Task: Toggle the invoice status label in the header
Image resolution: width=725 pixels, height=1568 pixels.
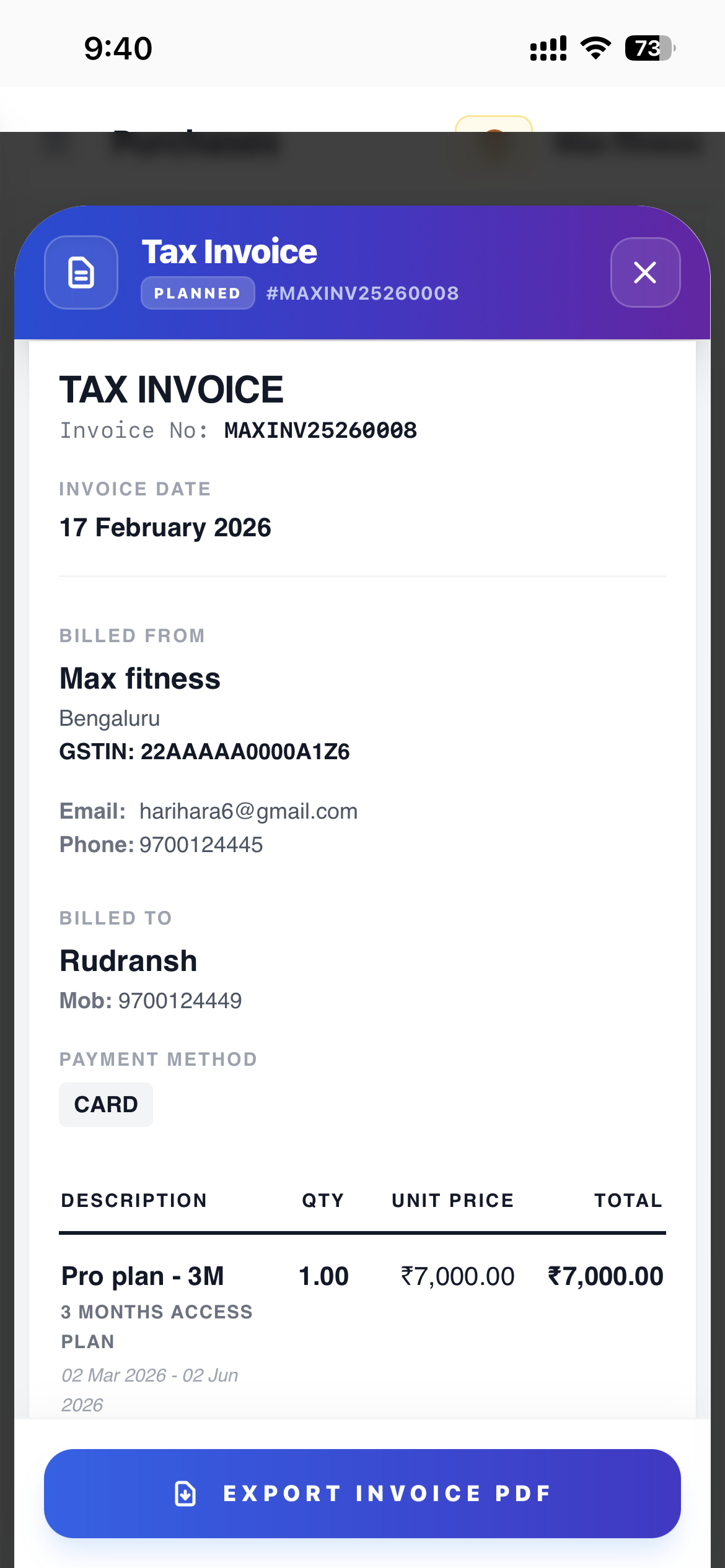Action: tap(196, 293)
